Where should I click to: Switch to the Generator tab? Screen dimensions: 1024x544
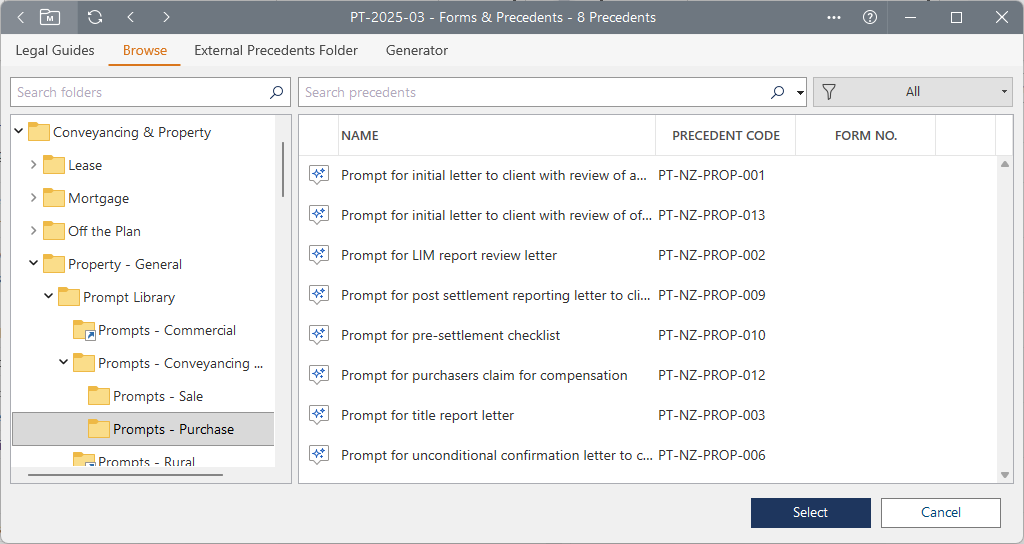(x=417, y=50)
